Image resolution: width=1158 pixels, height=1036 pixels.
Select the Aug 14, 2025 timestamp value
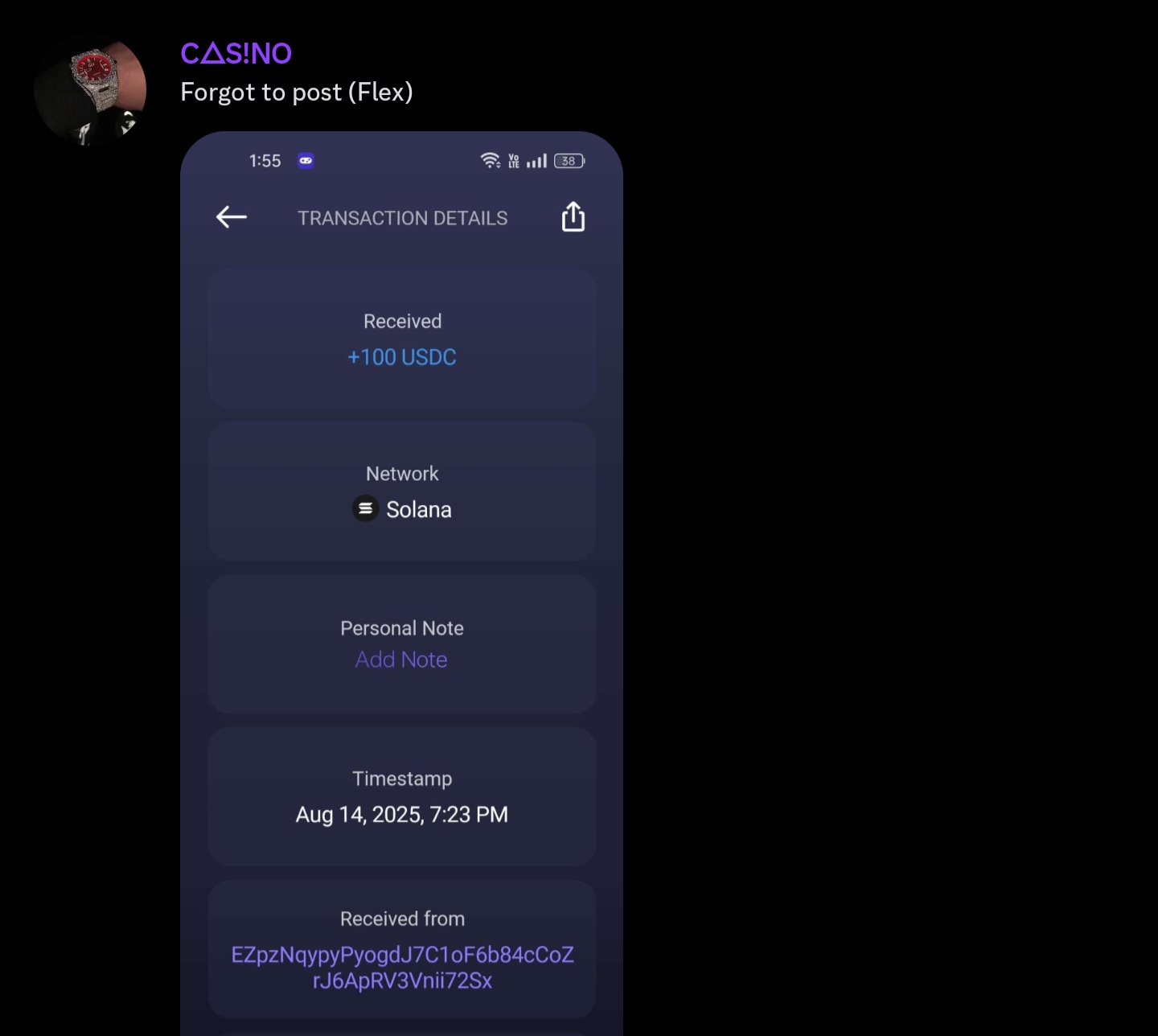click(402, 815)
